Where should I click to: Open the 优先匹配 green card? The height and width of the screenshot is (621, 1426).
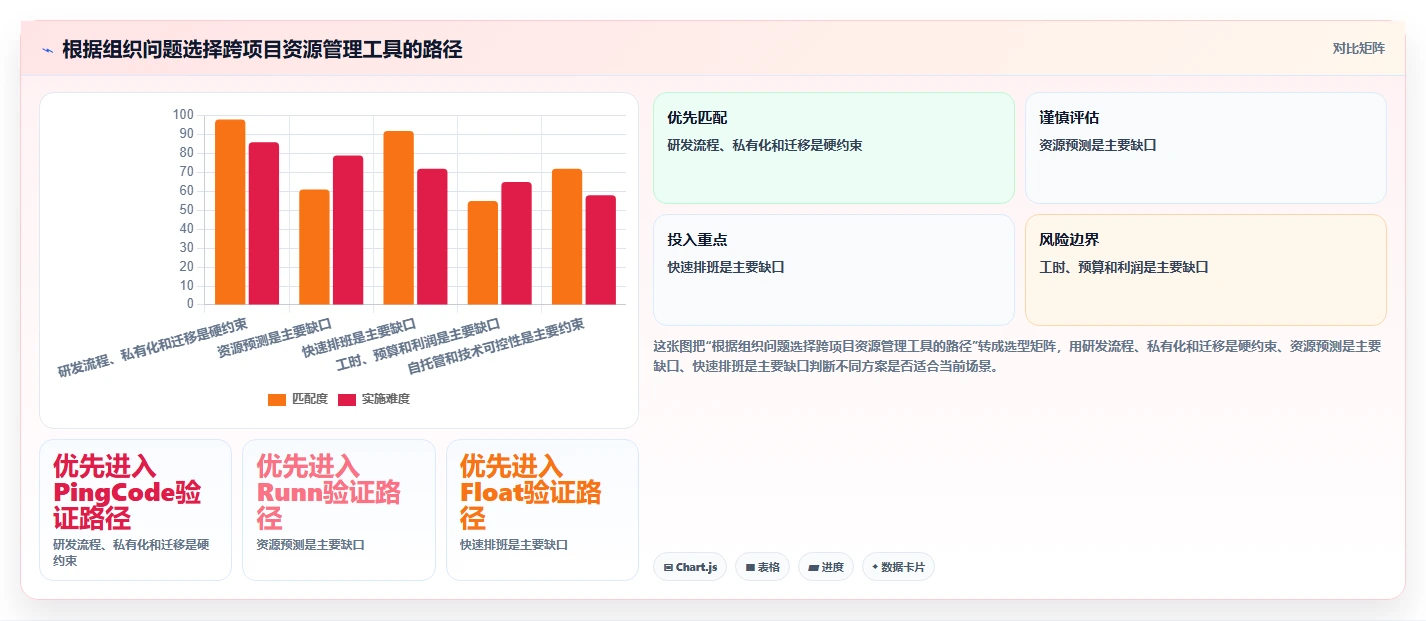(x=834, y=148)
